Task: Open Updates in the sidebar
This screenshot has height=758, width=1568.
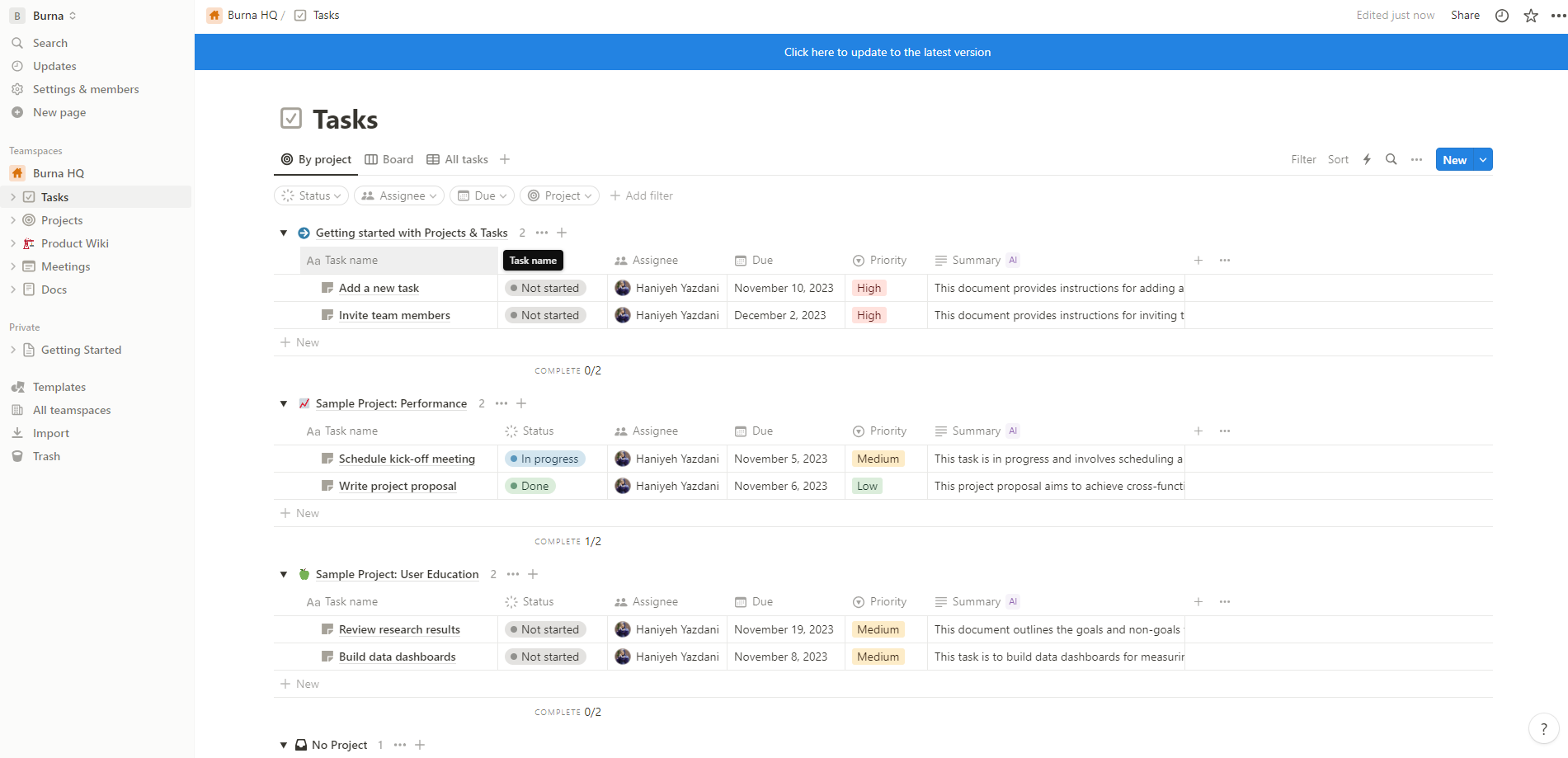Action: click(x=54, y=66)
